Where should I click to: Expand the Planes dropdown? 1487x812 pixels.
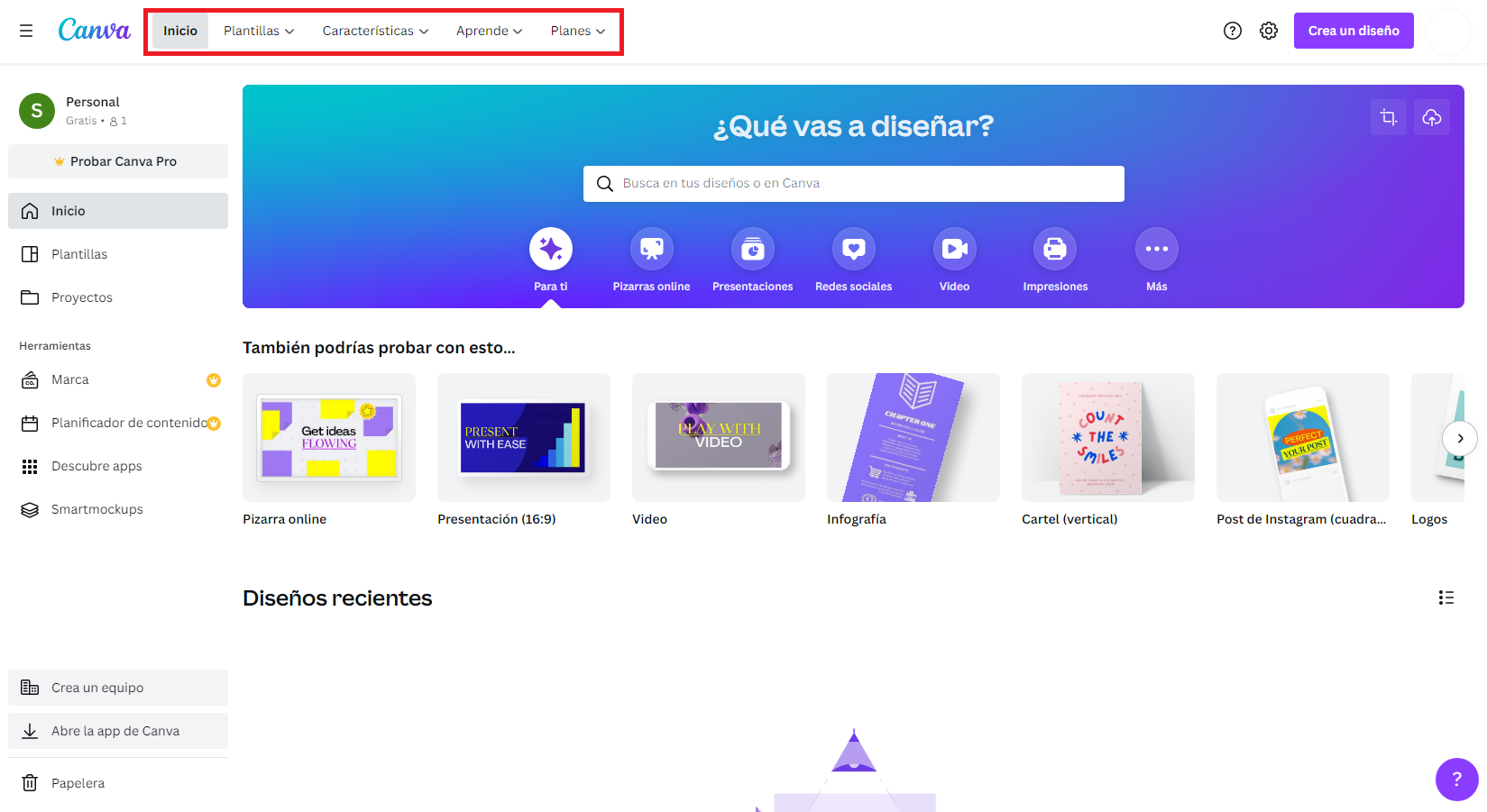pos(578,31)
